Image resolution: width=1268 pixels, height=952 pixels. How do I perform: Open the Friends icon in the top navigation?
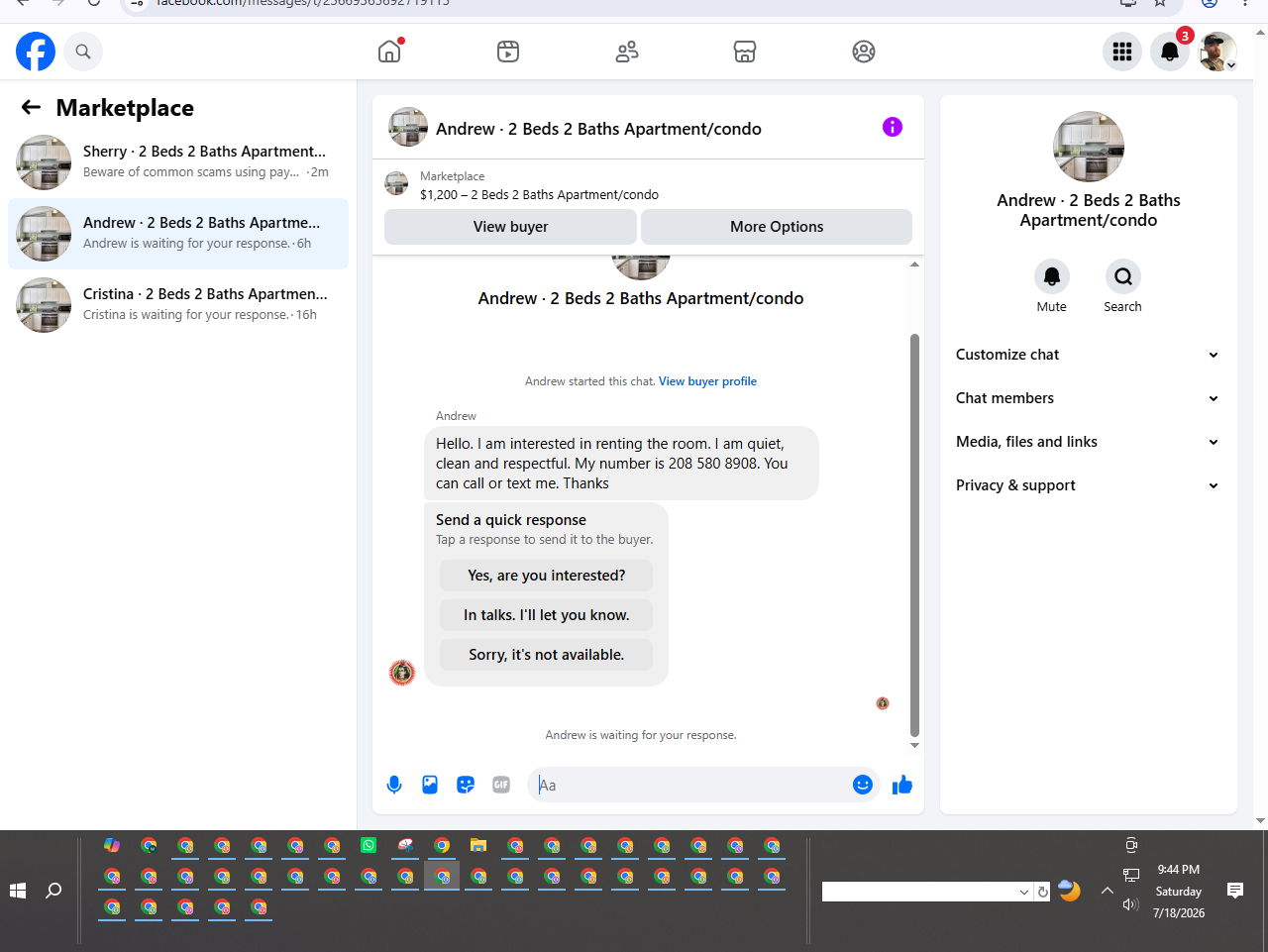coord(627,52)
